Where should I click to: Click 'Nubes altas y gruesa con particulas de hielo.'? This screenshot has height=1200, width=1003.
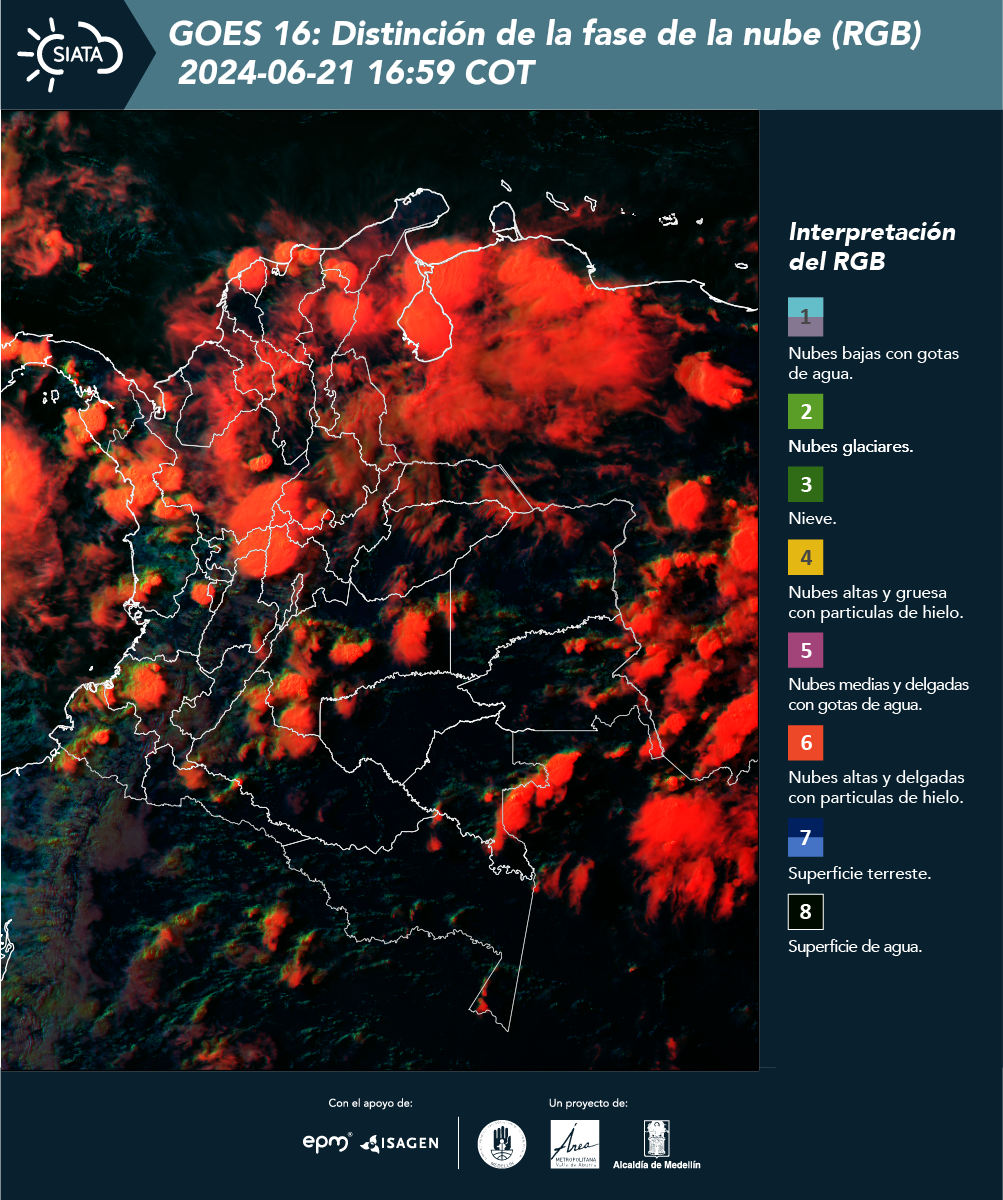pos(875,602)
